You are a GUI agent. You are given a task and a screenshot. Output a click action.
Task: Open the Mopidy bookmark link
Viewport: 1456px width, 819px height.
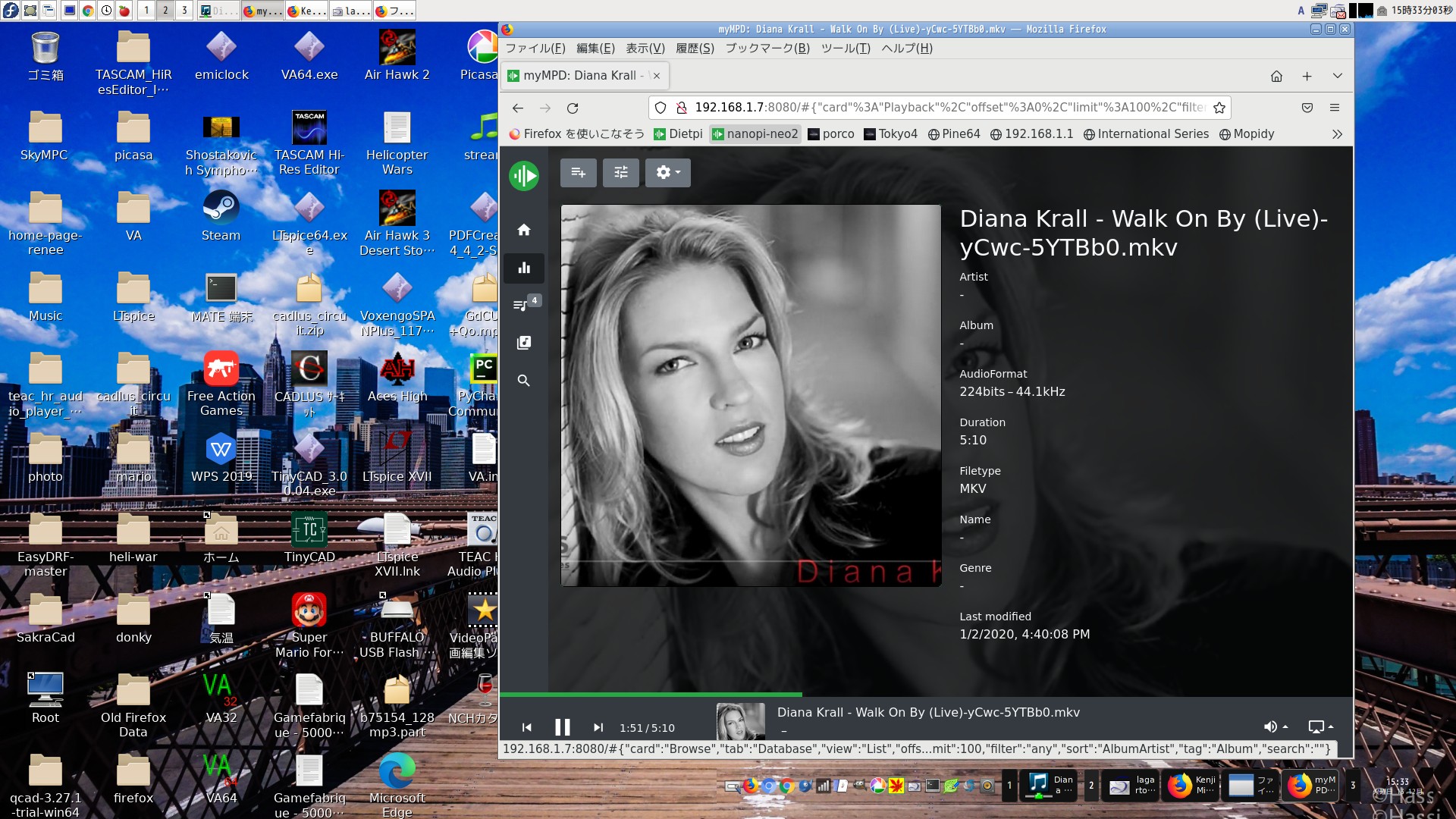click(1246, 134)
